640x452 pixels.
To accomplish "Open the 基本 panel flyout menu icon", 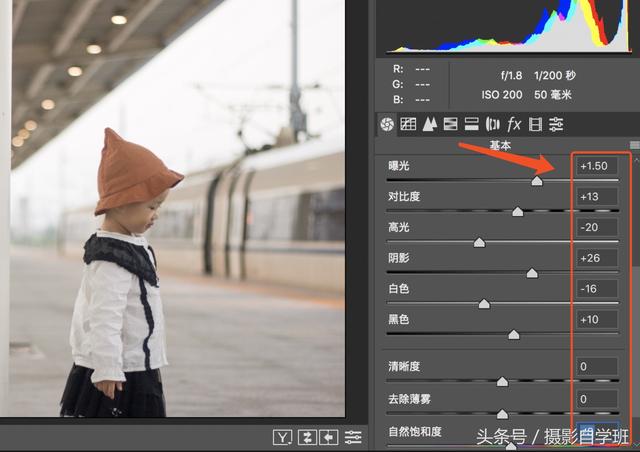I will click(635, 145).
